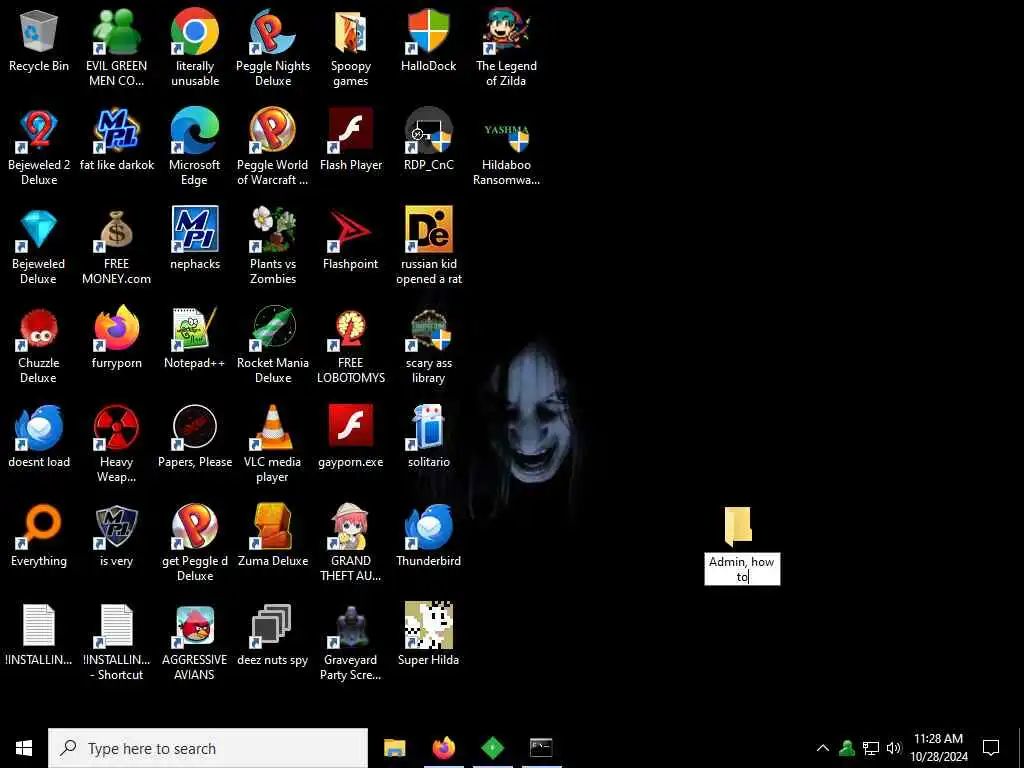Show hidden system tray icons
The image size is (1024, 768).
(823, 748)
